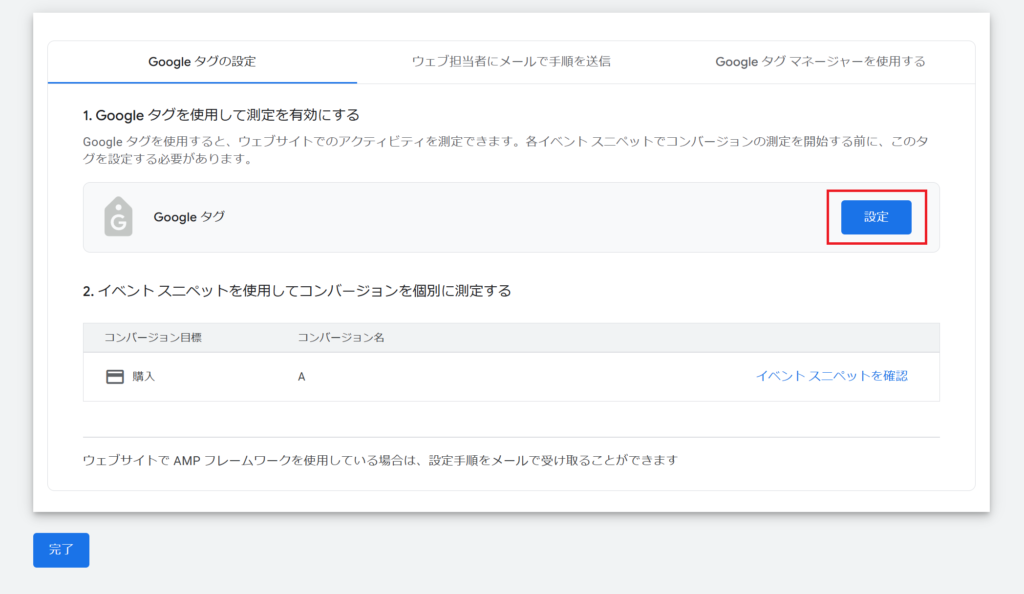Open the イベント スニペットを確認 link
Image resolution: width=1024 pixels, height=594 pixels.
pyautogui.click(x=831, y=376)
